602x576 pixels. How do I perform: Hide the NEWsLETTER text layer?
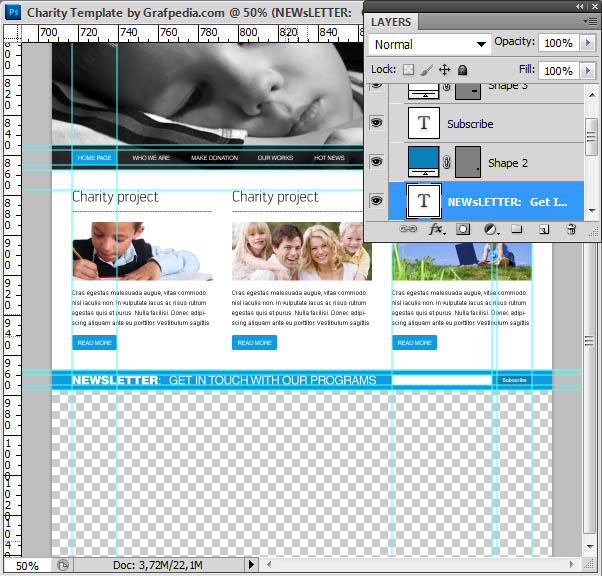(376, 200)
